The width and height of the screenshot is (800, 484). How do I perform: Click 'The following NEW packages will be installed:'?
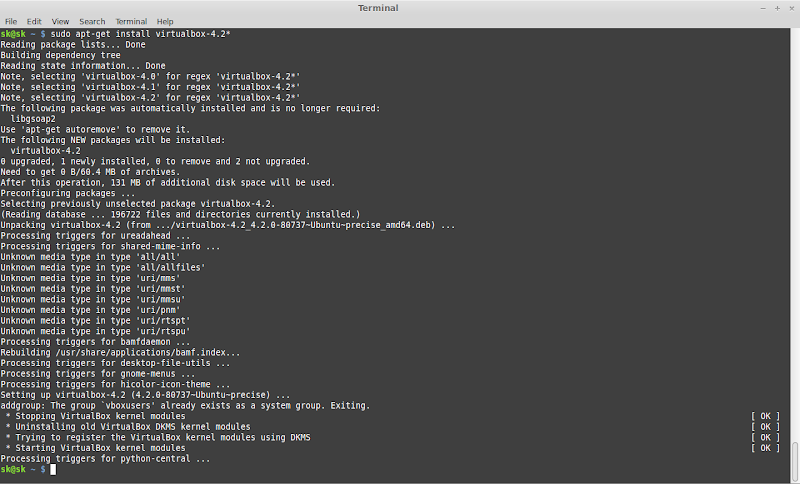pos(113,140)
